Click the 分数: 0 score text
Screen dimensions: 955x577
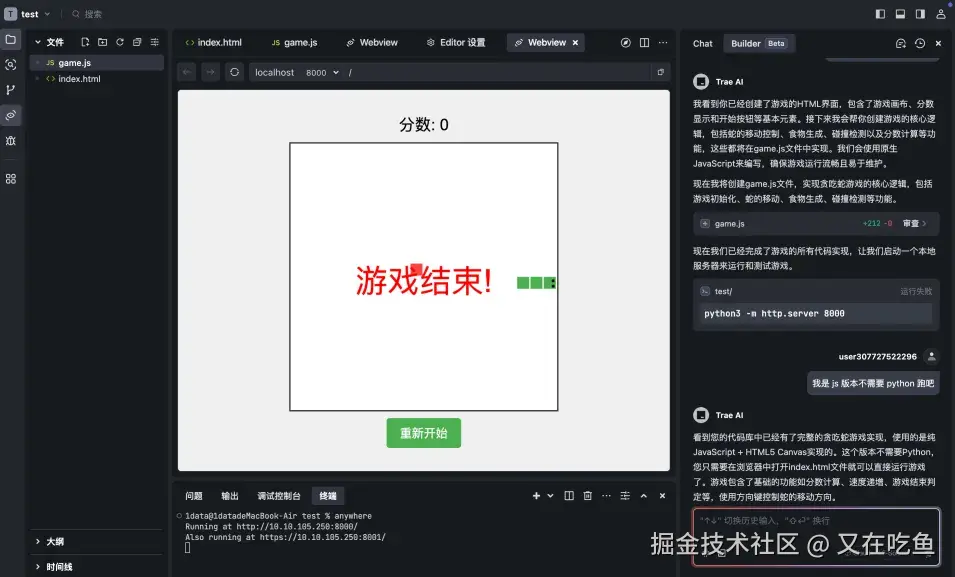[424, 125]
